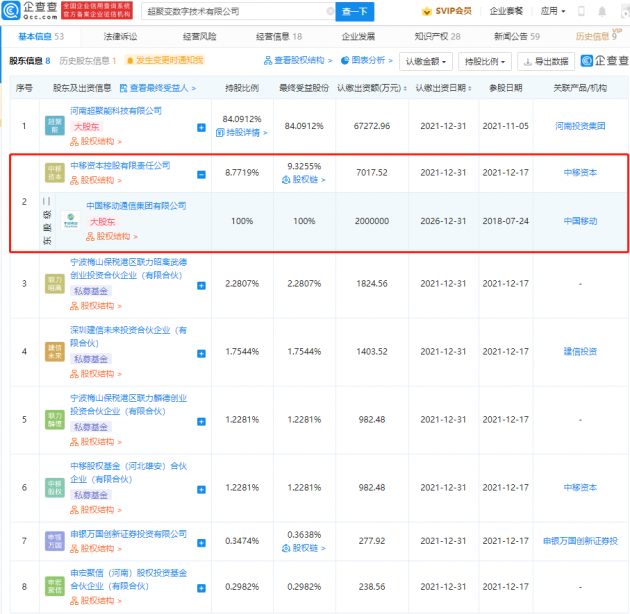Sort by 认缴出资日期 column header
This screenshot has width=630, height=614.
(x=443, y=88)
